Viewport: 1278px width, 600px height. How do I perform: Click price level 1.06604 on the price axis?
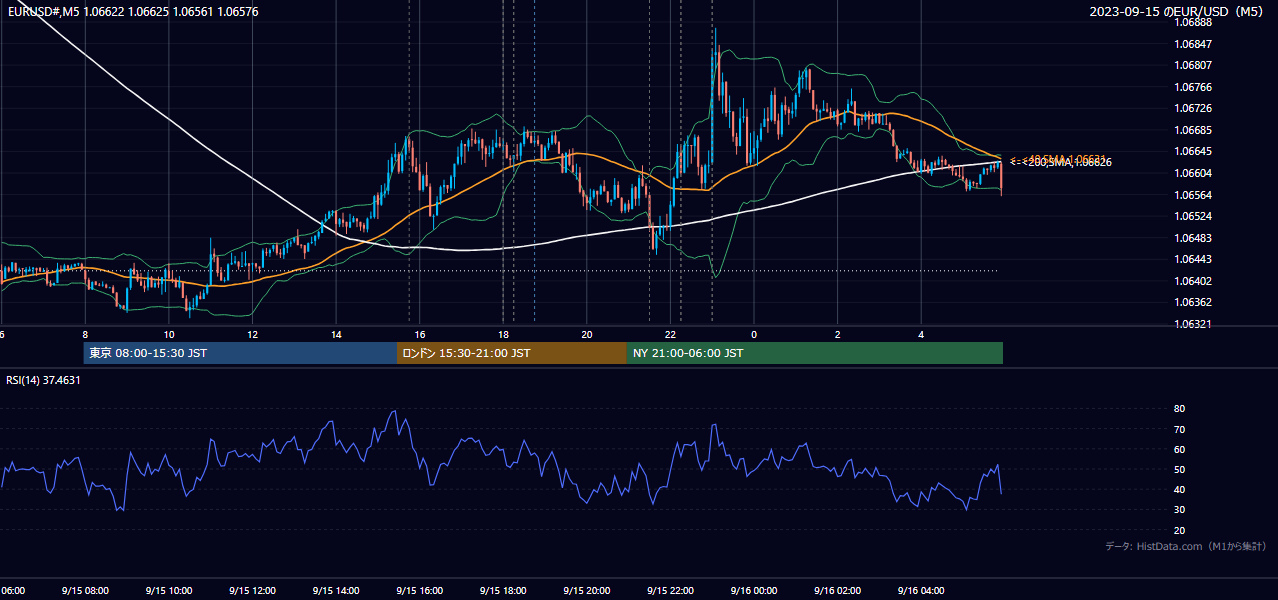coord(1195,173)
